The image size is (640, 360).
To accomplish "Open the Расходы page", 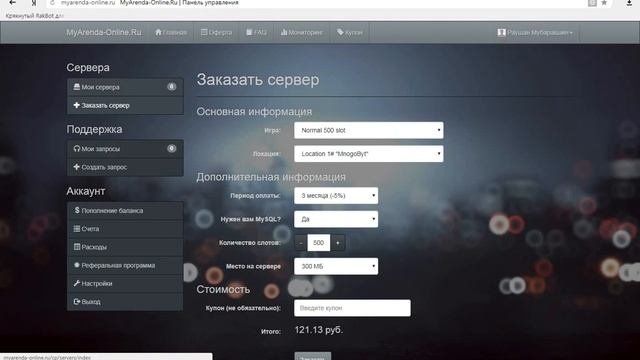I will [125, 247].
